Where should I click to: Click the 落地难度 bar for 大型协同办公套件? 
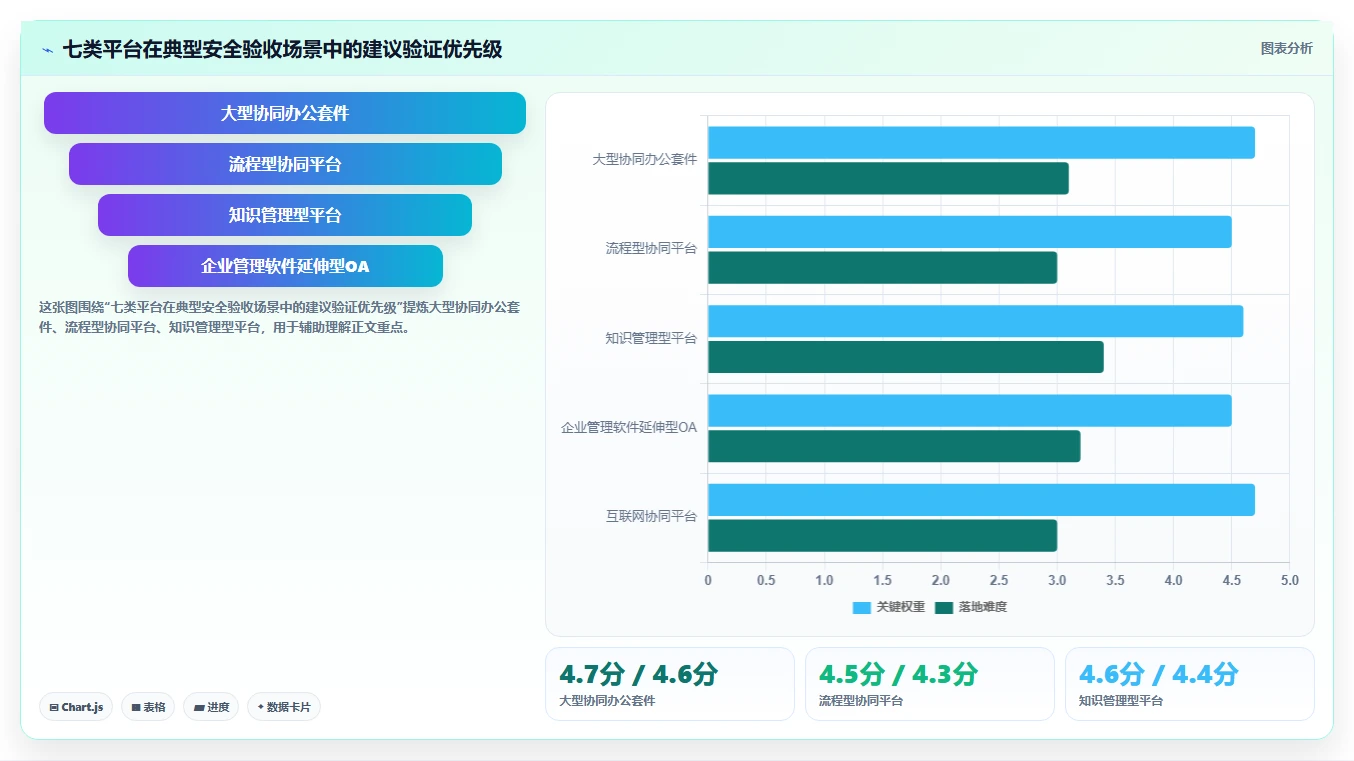888,178
